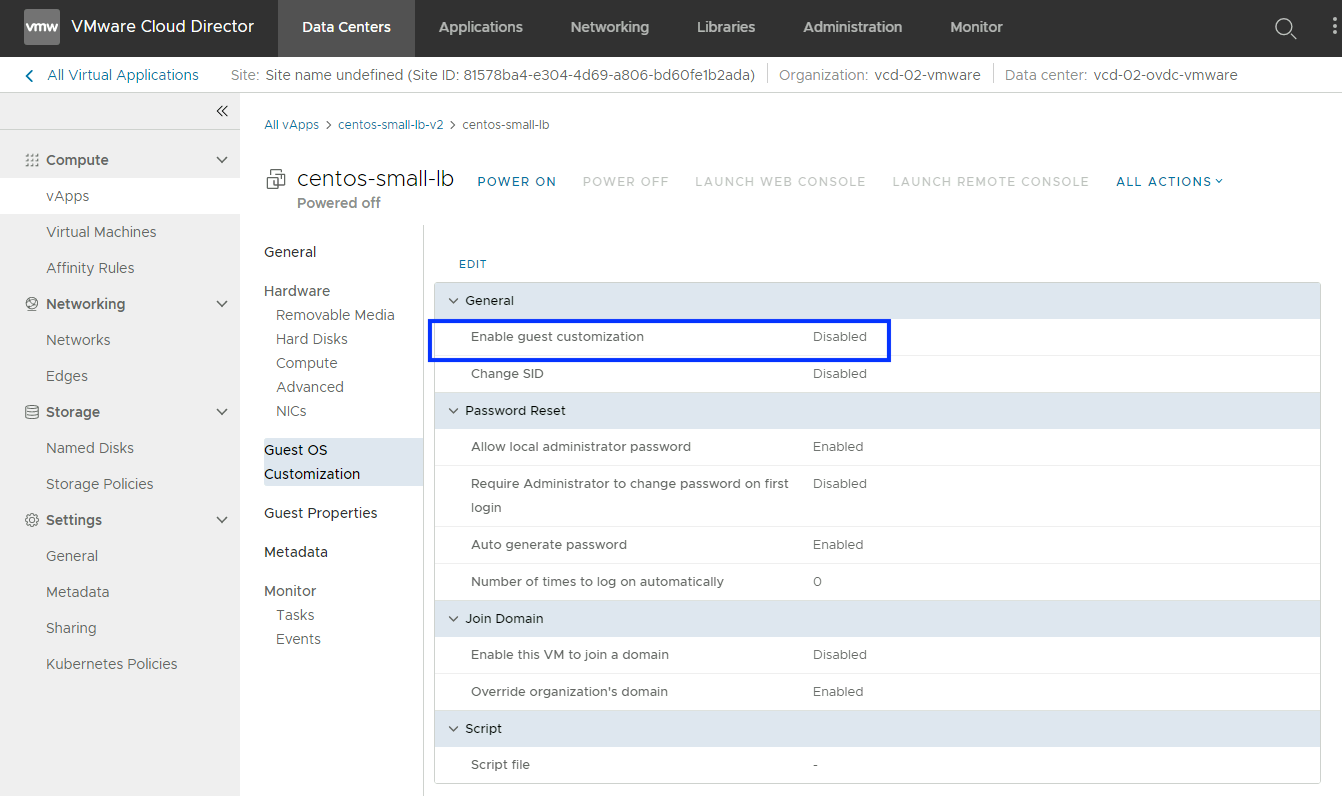1342x796 pixels.
Task: Open the vertical dots menu icon
Action: [x=1334, y=27]
